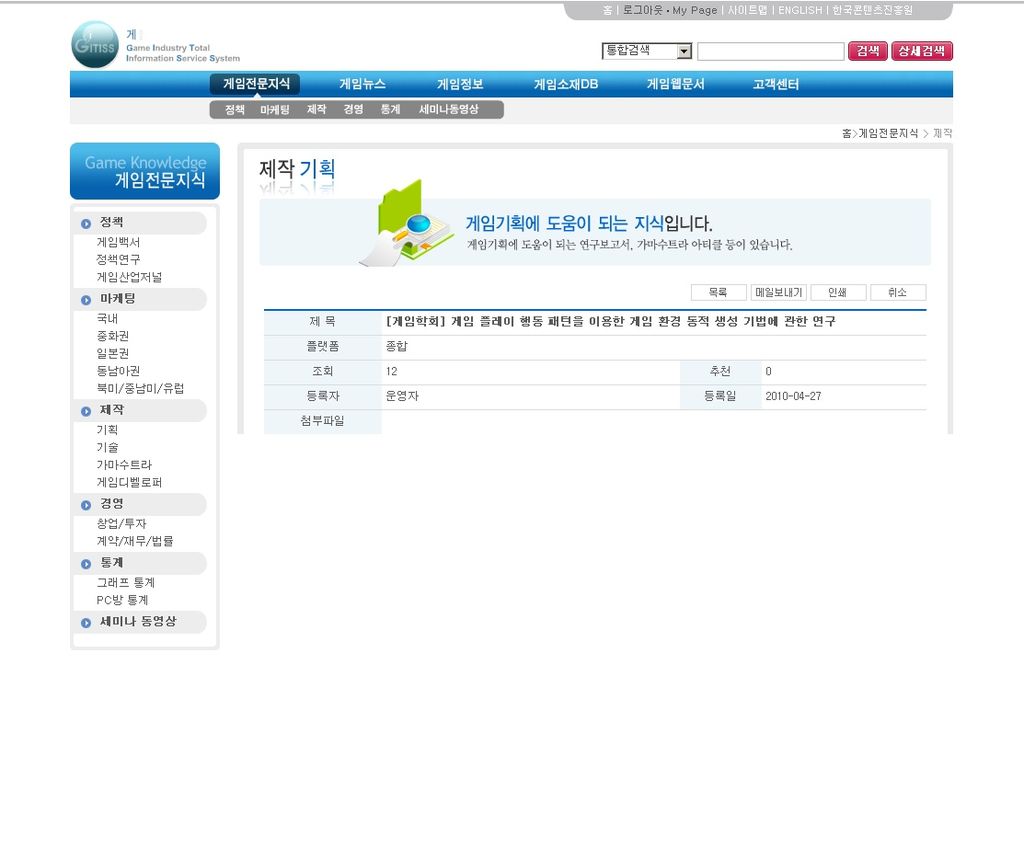
Task: Click 홈 in the top bar
Action: click(x=607, y=10)
